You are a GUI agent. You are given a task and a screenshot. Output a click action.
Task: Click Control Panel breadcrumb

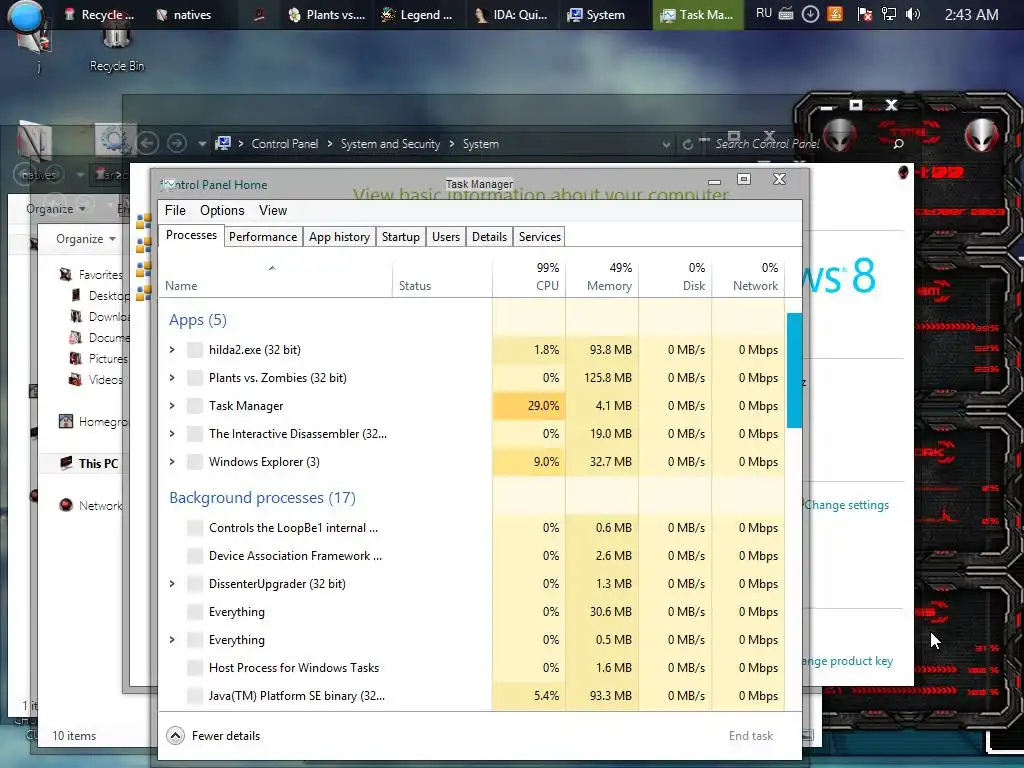pyautogui.click(x=285, y=144)
